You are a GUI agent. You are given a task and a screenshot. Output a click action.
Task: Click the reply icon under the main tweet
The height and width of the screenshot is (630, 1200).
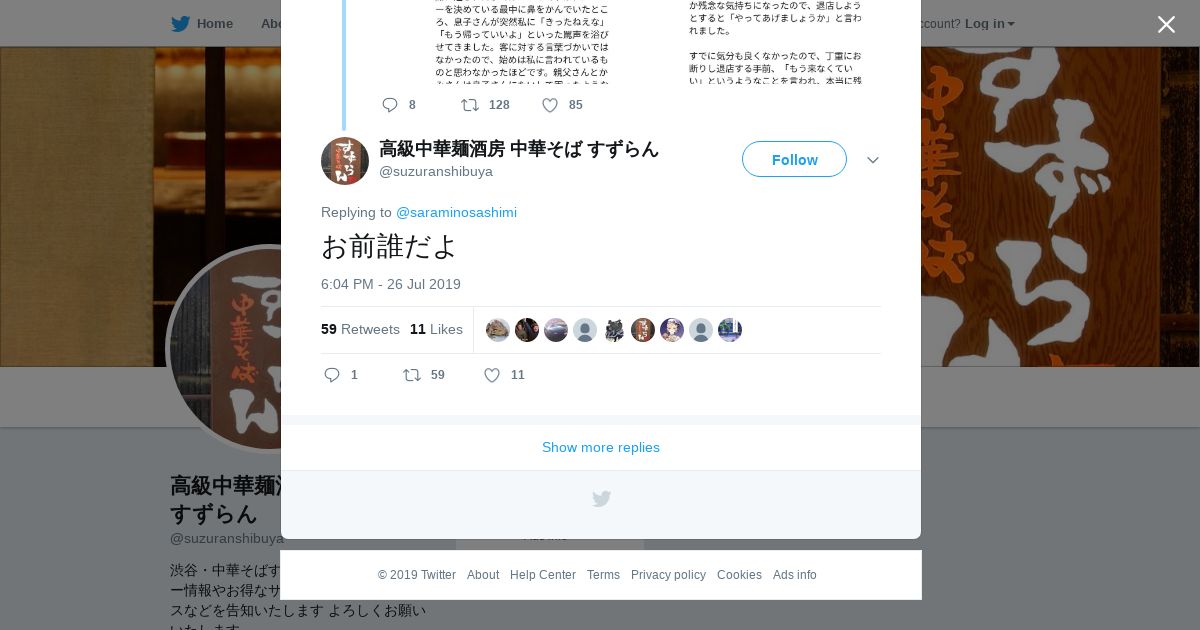click(x=332, y=375)
